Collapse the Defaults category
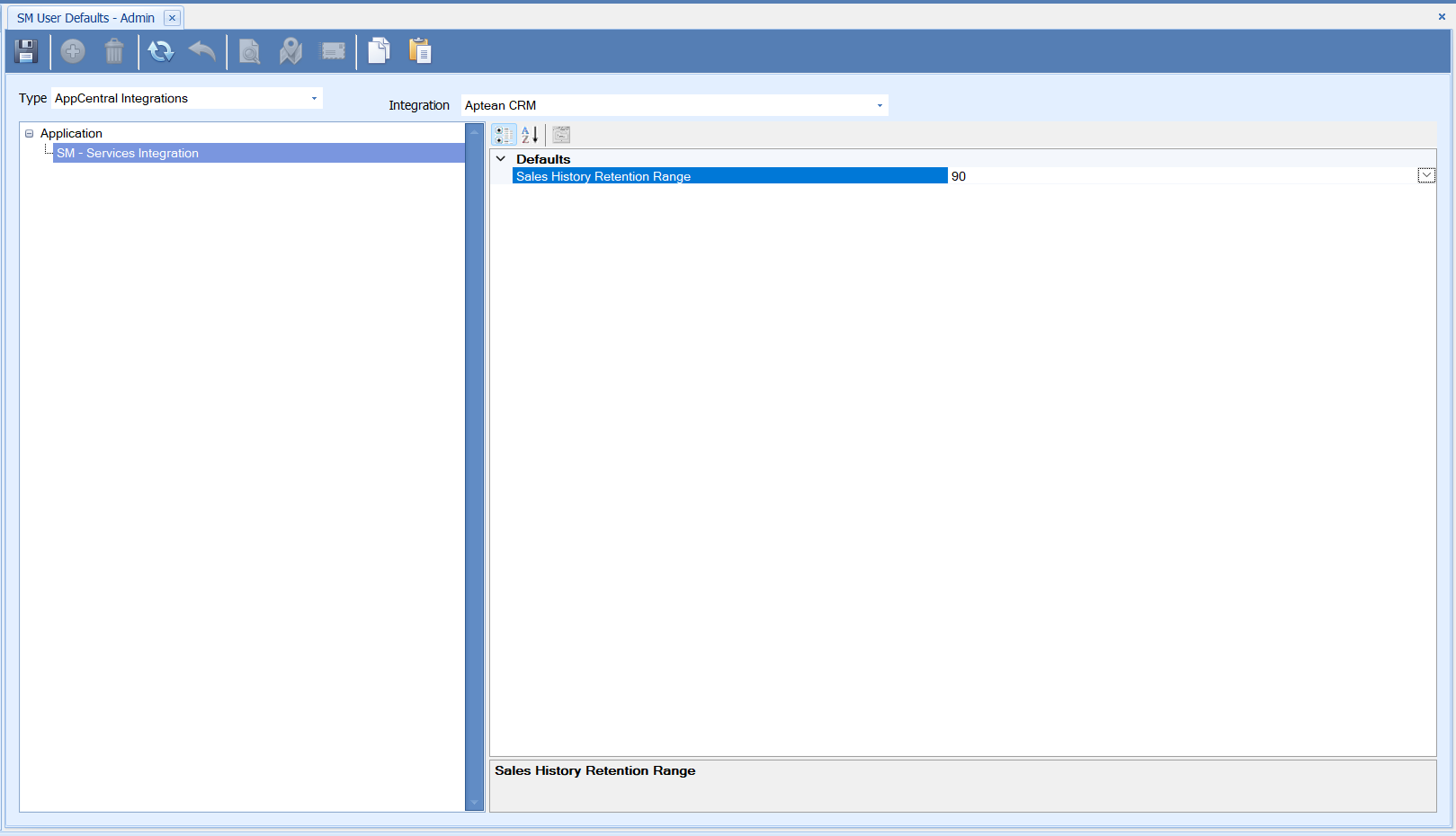The width and height of the screenshot is (1456, 836). click(501, 159)
